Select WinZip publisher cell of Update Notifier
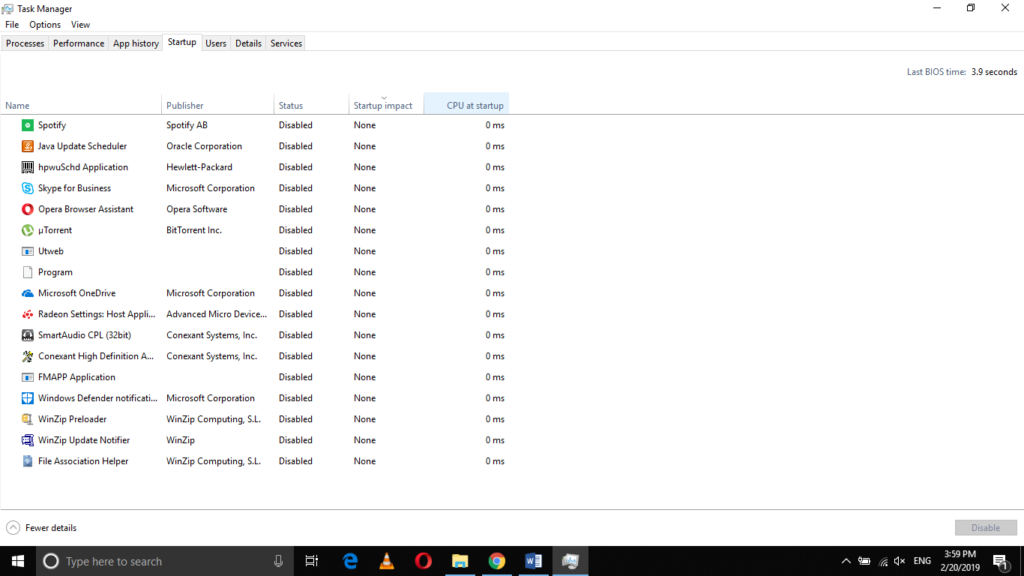The height and width of the screenshot is (576, 1024). 180,440
